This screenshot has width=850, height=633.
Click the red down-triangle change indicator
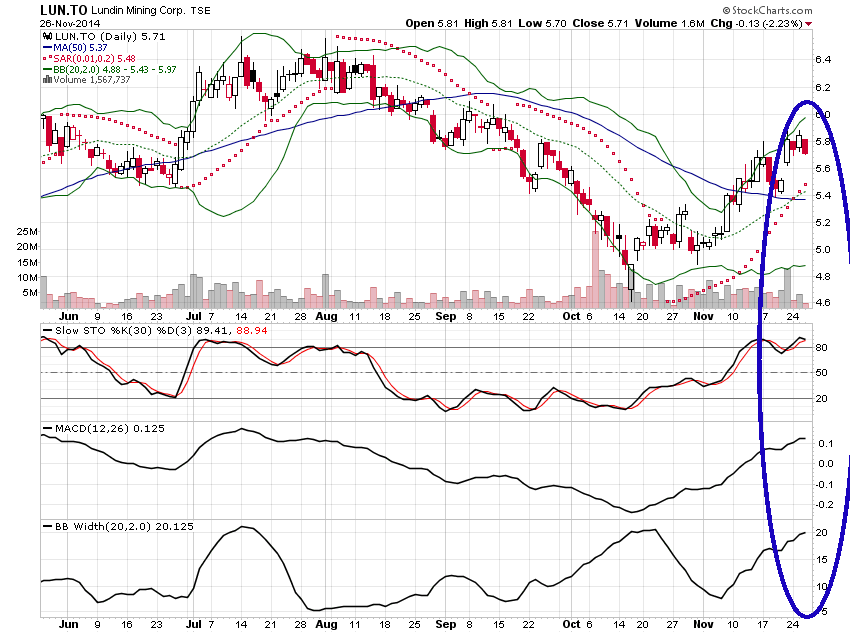pos(808,24)
